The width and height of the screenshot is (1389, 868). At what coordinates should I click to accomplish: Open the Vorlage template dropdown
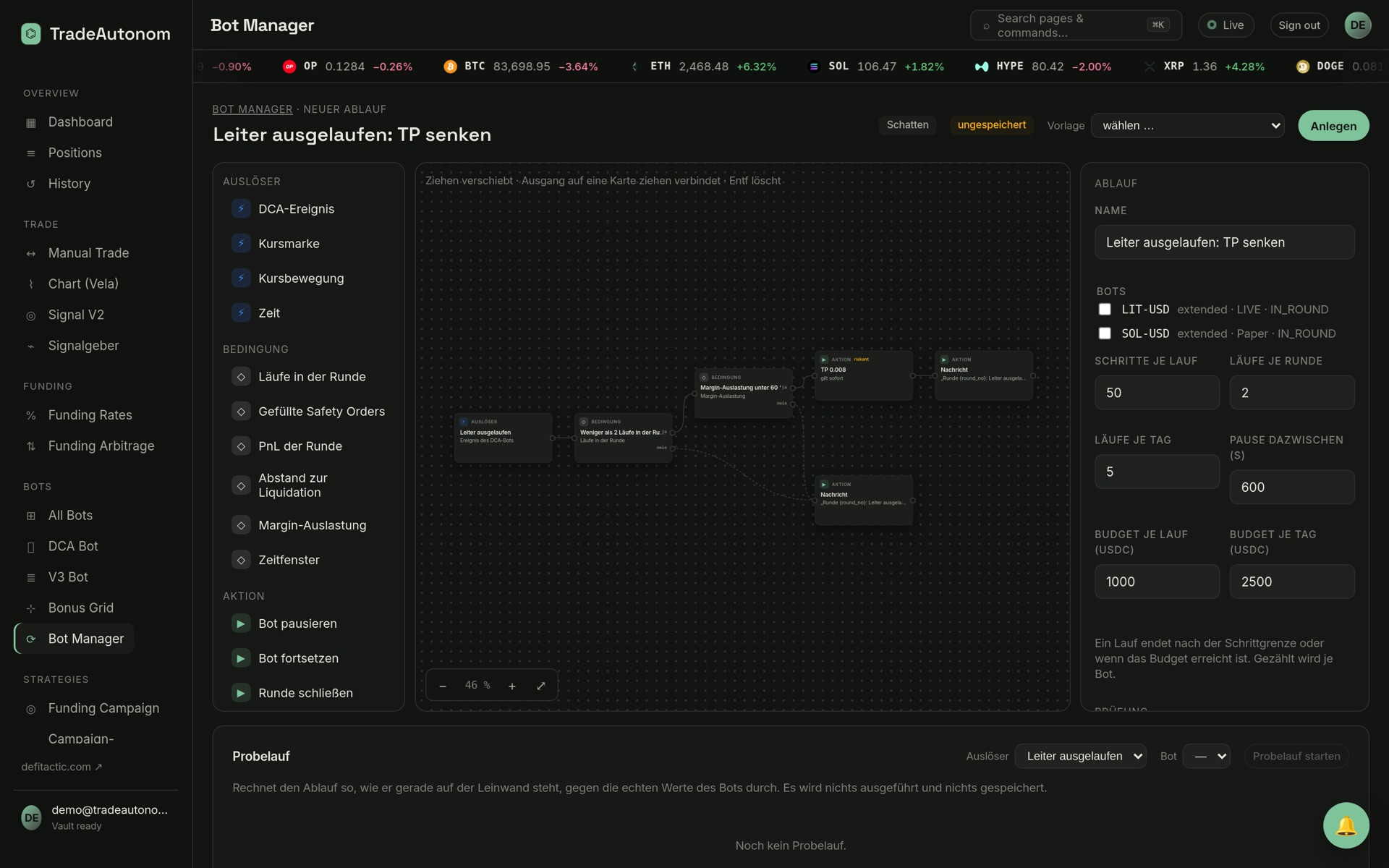click(1187, 125)
